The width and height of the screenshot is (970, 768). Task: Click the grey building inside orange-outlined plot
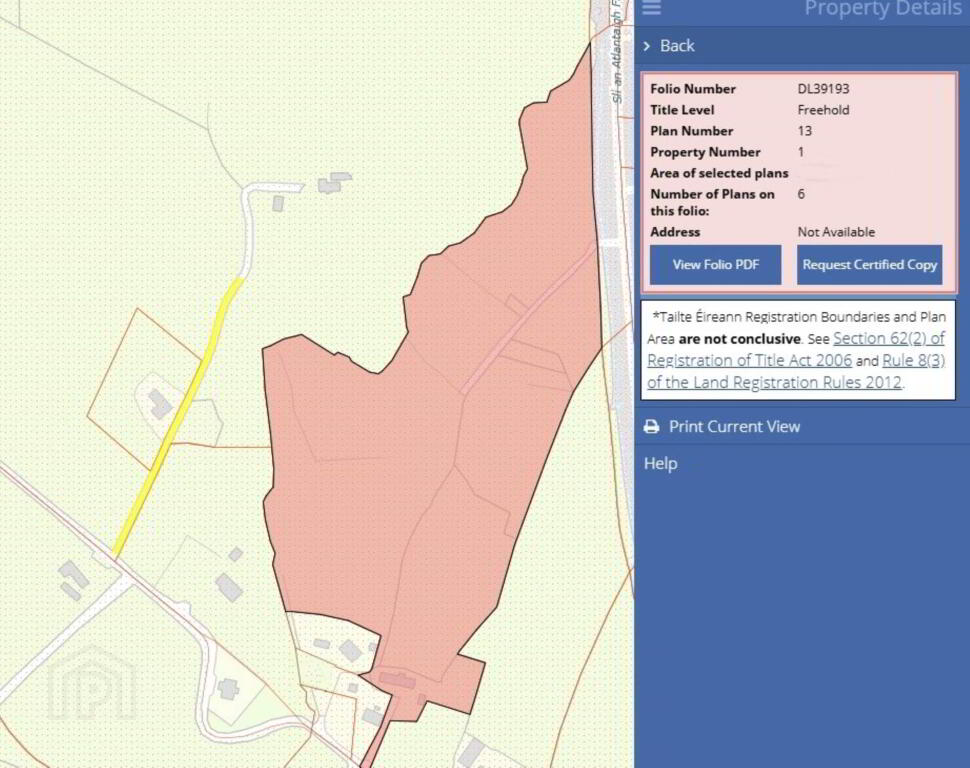160,403
